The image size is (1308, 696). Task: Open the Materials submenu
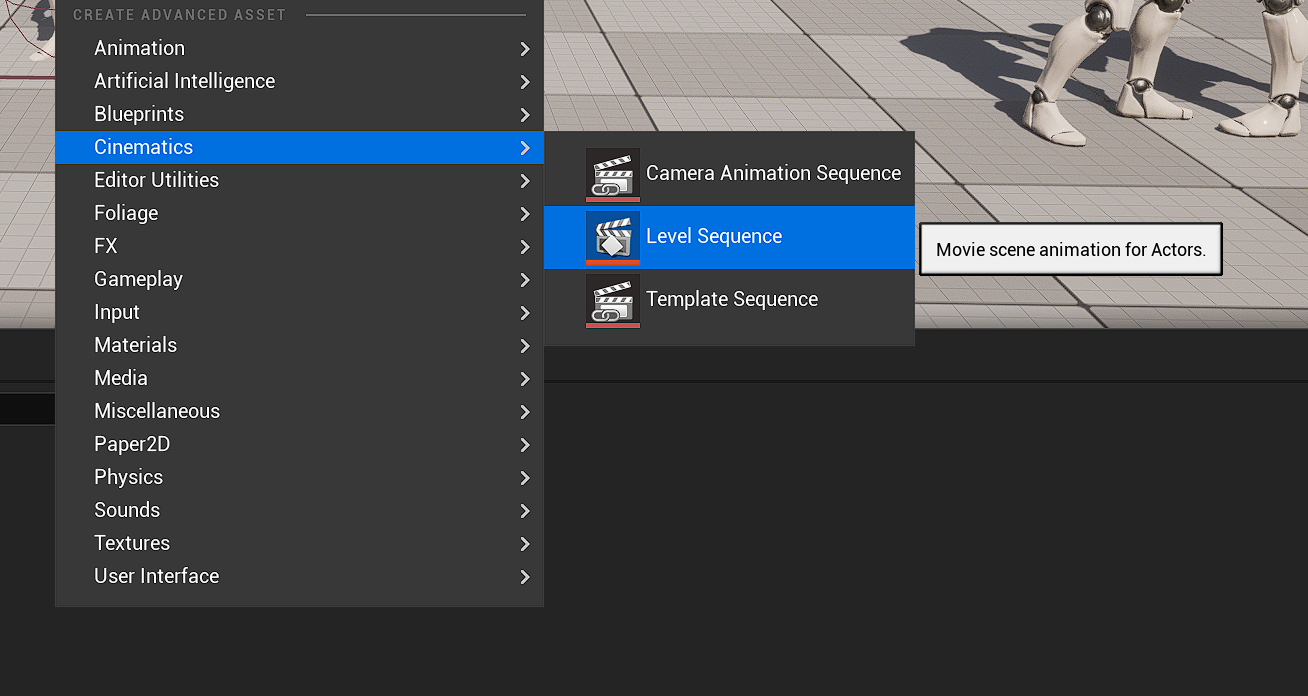coord(299,345)
